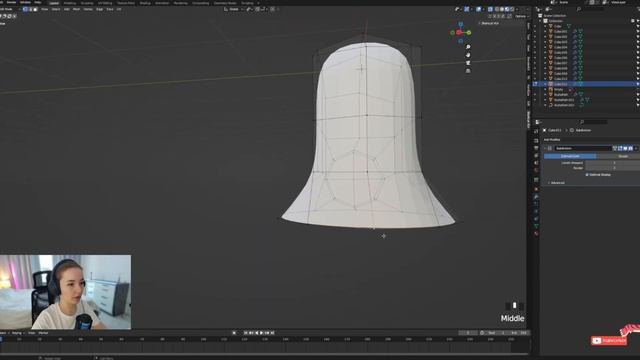Click the viewport zoom magnifier gizmo
The height and width of the screenshot is (360, 640).
point(468,47)
